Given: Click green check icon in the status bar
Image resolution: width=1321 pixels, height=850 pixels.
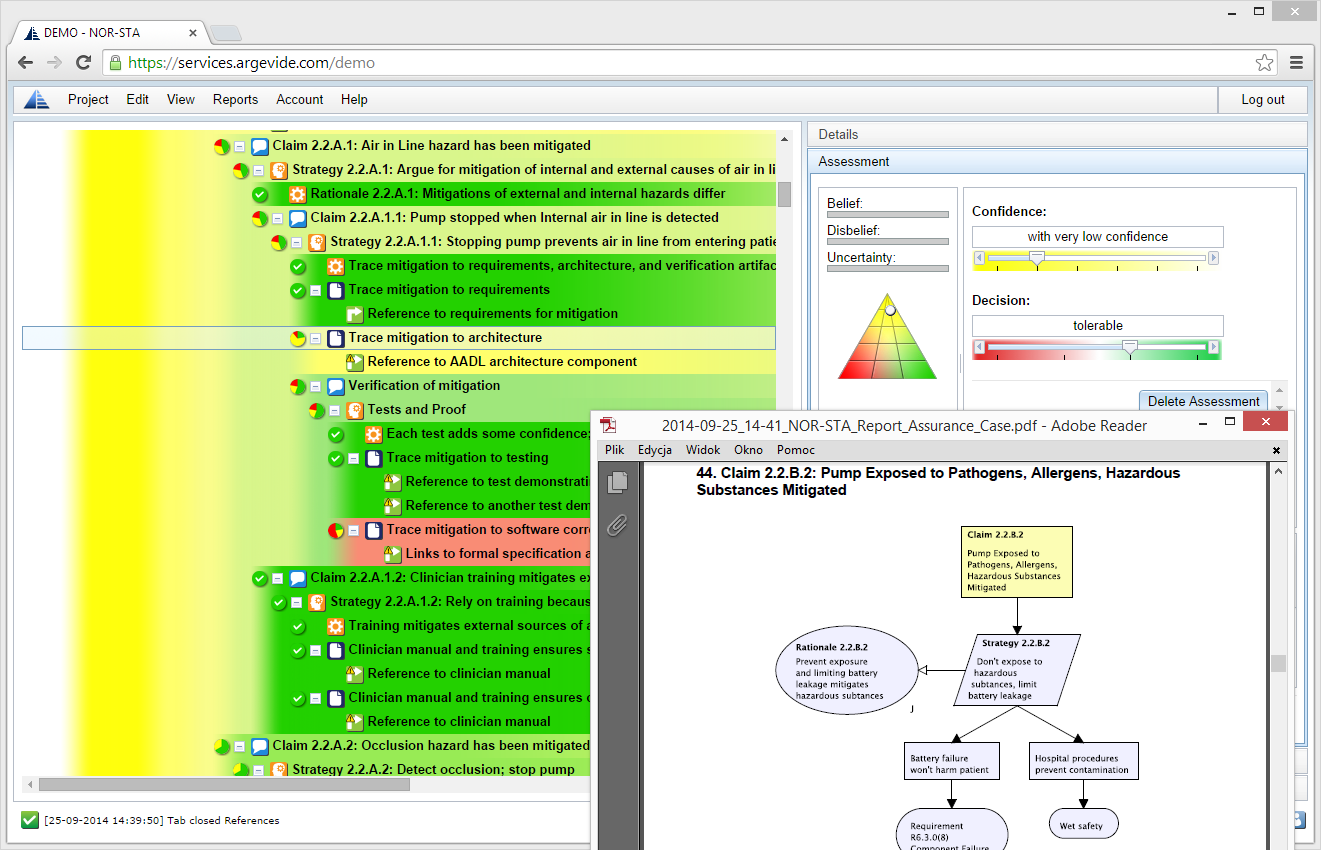Looking at the screenshot, I should point(30,820).
